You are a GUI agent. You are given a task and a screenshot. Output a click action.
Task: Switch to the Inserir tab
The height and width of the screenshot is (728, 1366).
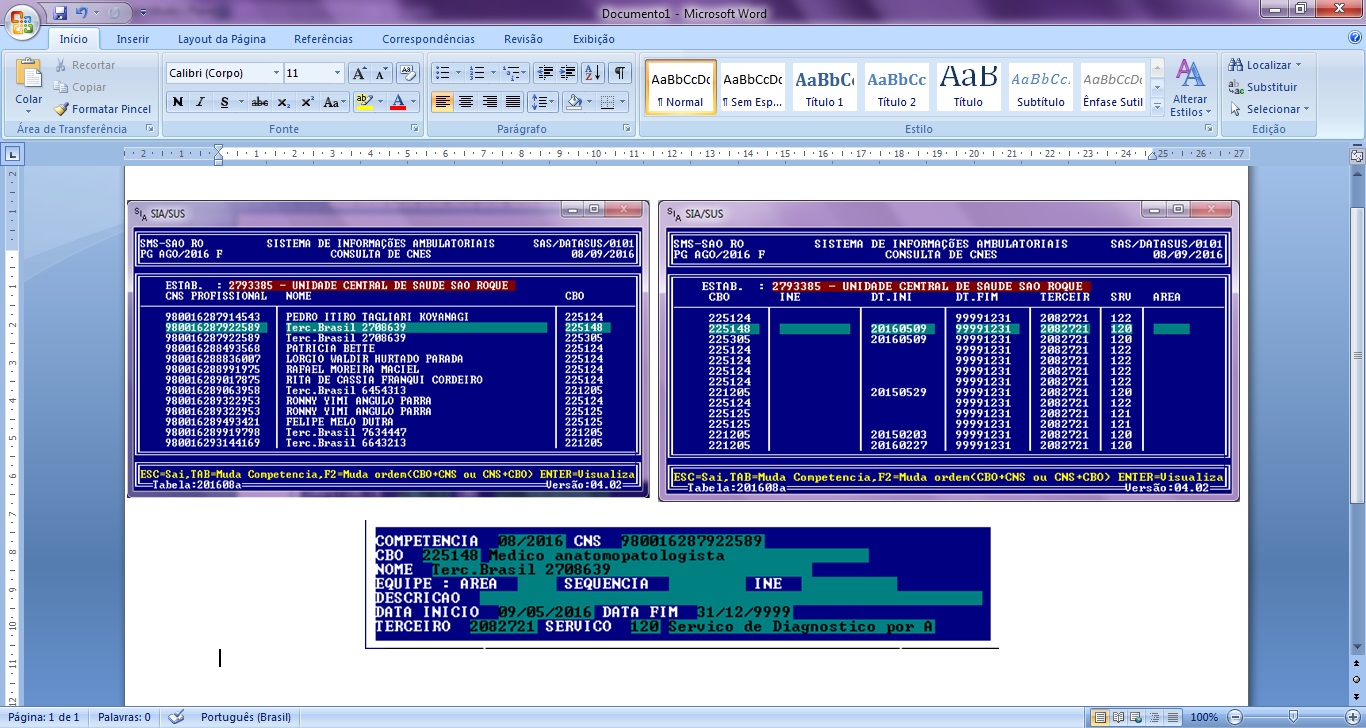point(133,39)
